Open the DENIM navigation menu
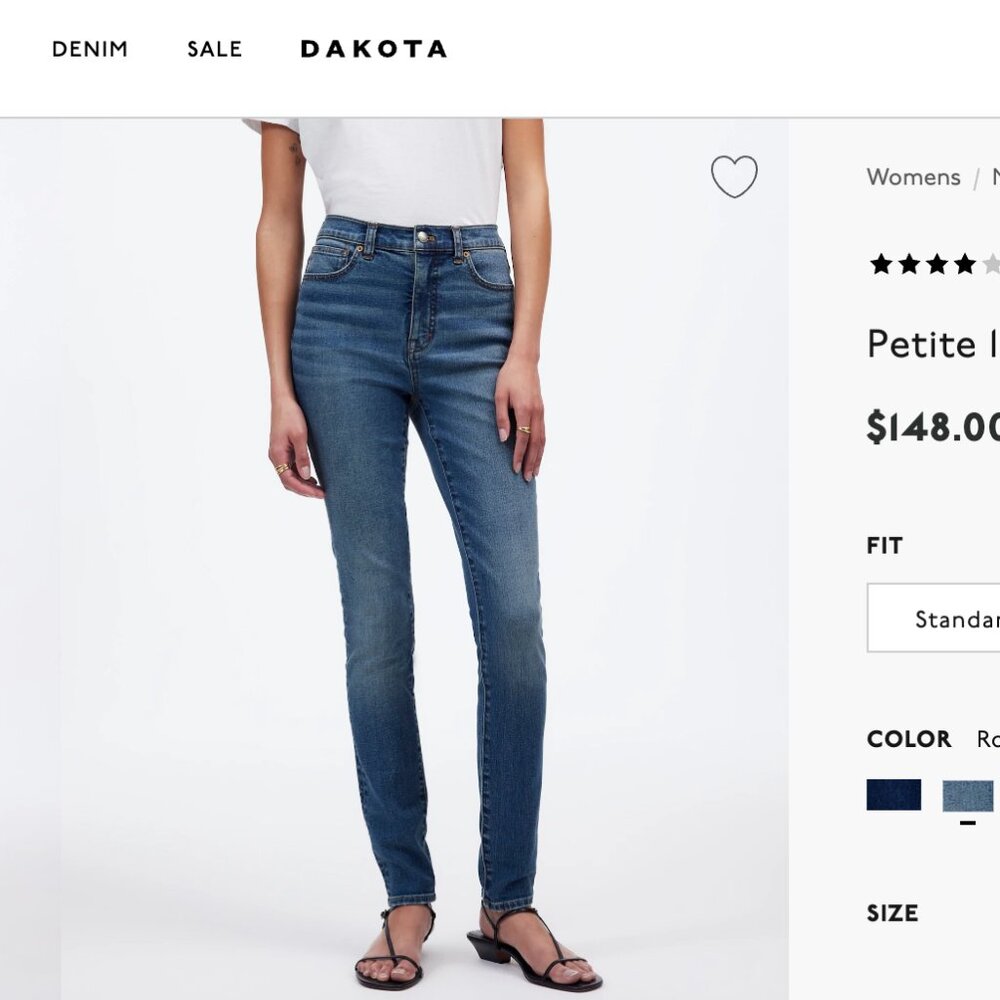This screenshot has height=1000, width=1000. tap(91, 49)
